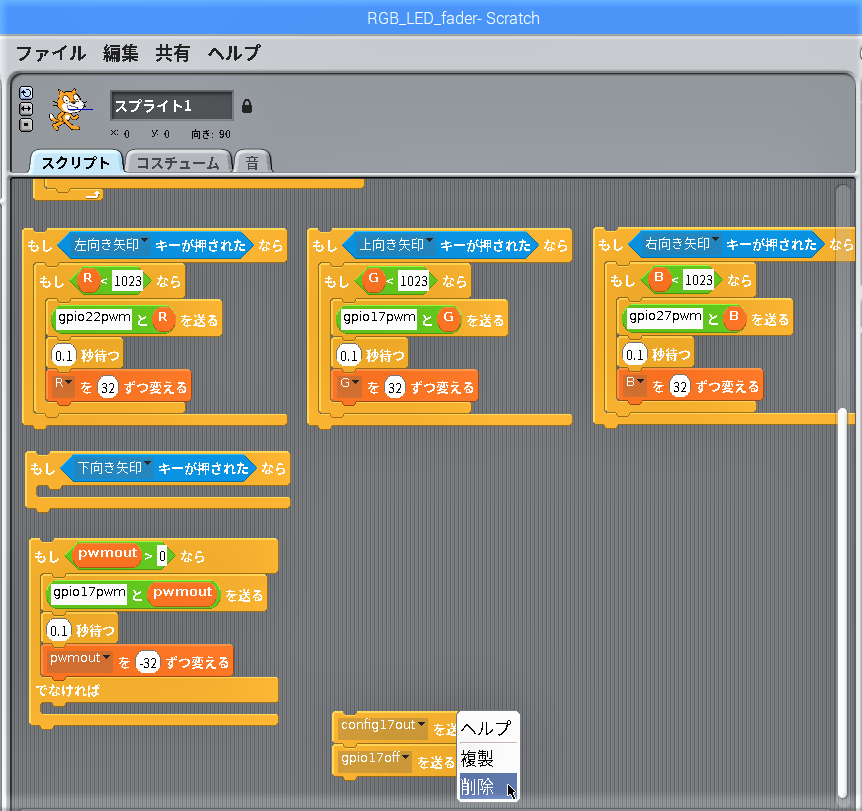Click the 1023 value in B comparison

tap(698, 280)
